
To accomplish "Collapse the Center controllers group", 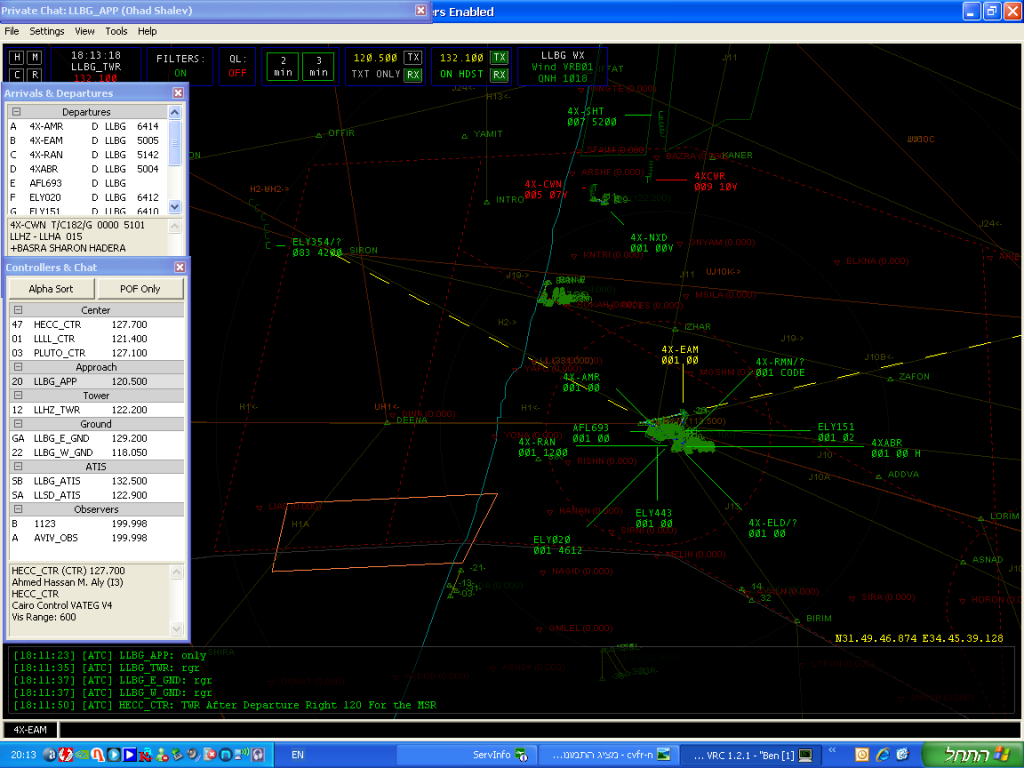I will (17, 310).
